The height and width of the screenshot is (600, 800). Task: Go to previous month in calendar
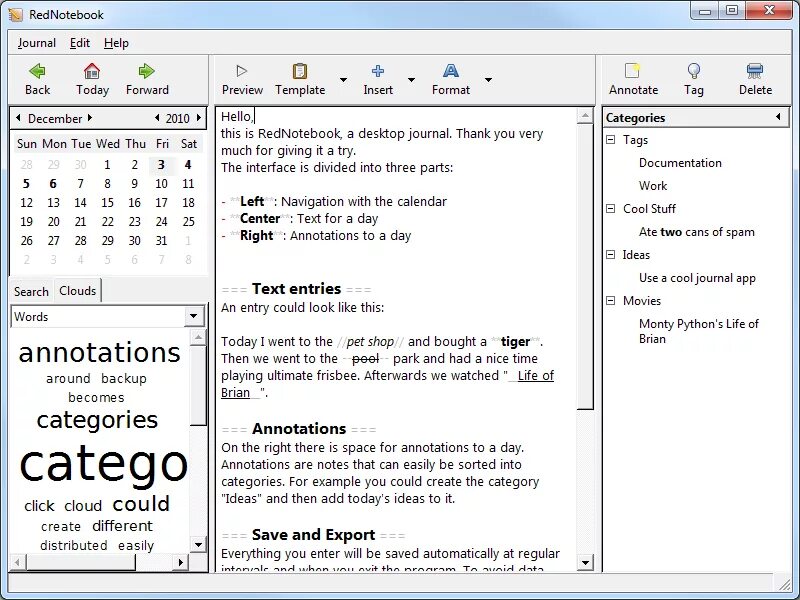pyautogui.click(x=18, y=118)
